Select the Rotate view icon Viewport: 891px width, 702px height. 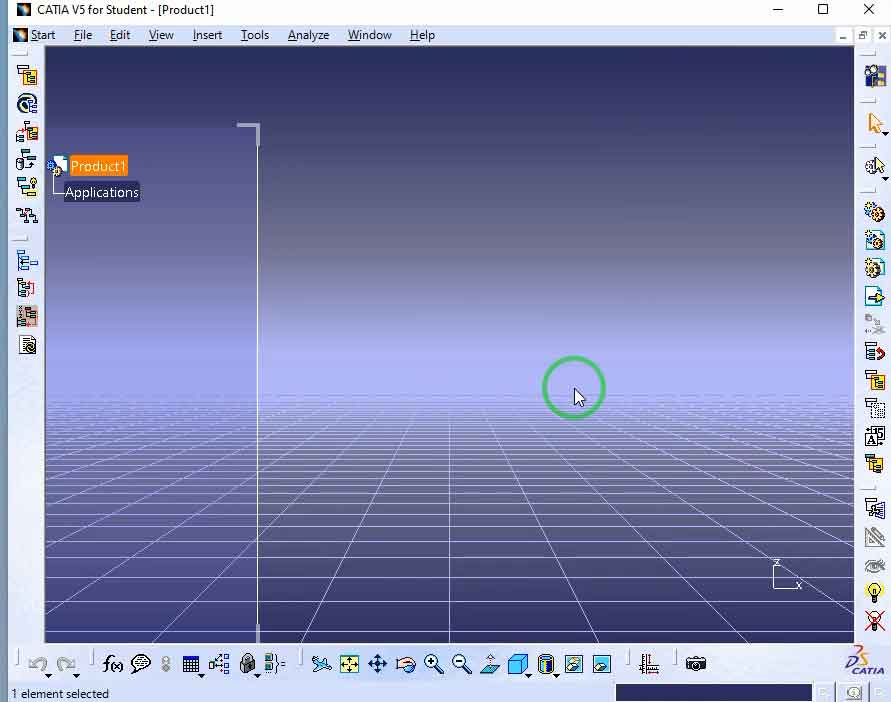(x=405, y=664)
